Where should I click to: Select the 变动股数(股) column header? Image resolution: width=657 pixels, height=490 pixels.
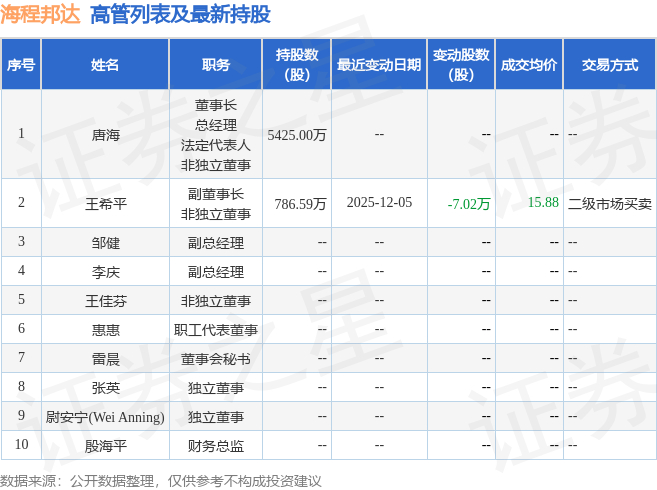[461, 65]
